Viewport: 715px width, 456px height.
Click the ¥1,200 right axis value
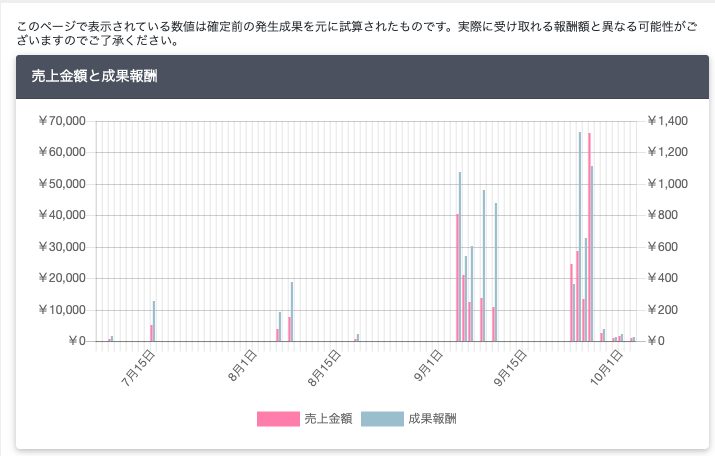668,152
